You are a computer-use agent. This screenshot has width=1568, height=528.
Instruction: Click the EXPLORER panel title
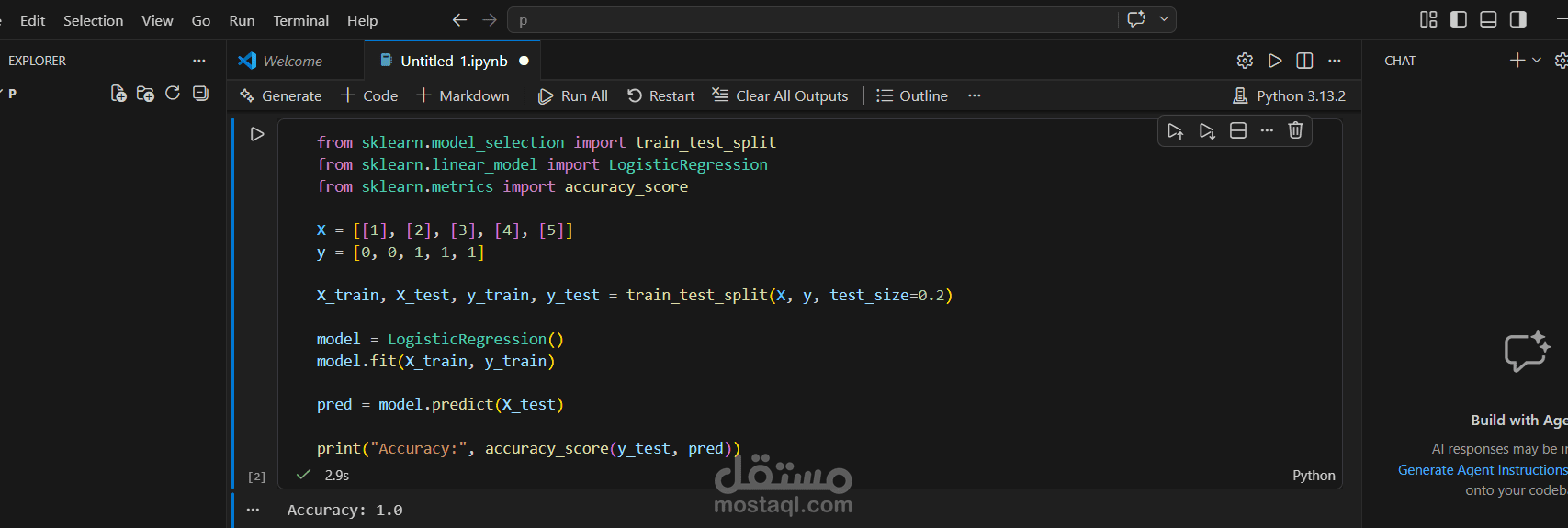pyautogui.click(x=37, y=61)
